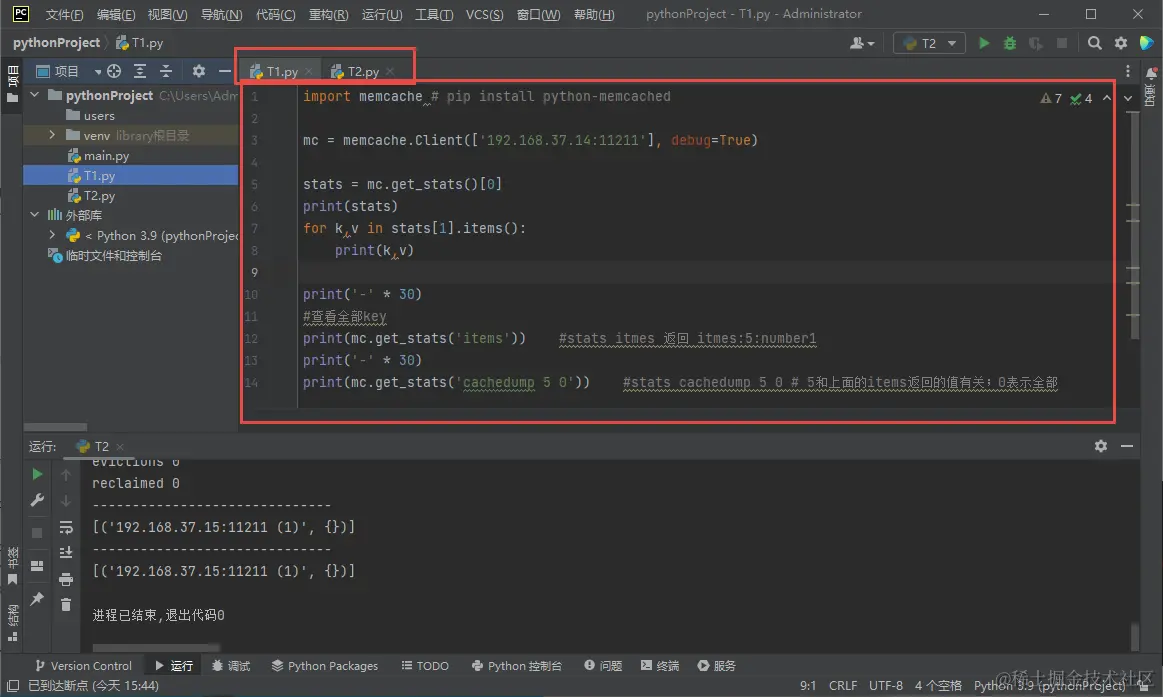Open Search Everywhere magnifier icon
1163x697 pixels.
click(x=1094, y=43)
